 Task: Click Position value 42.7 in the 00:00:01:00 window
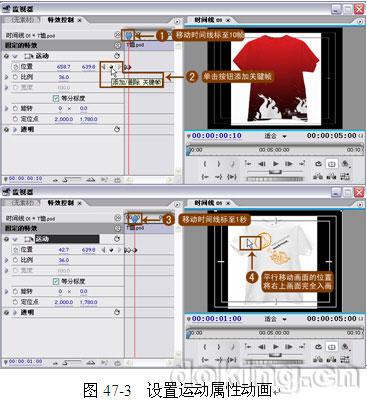(x=64, y=250)
